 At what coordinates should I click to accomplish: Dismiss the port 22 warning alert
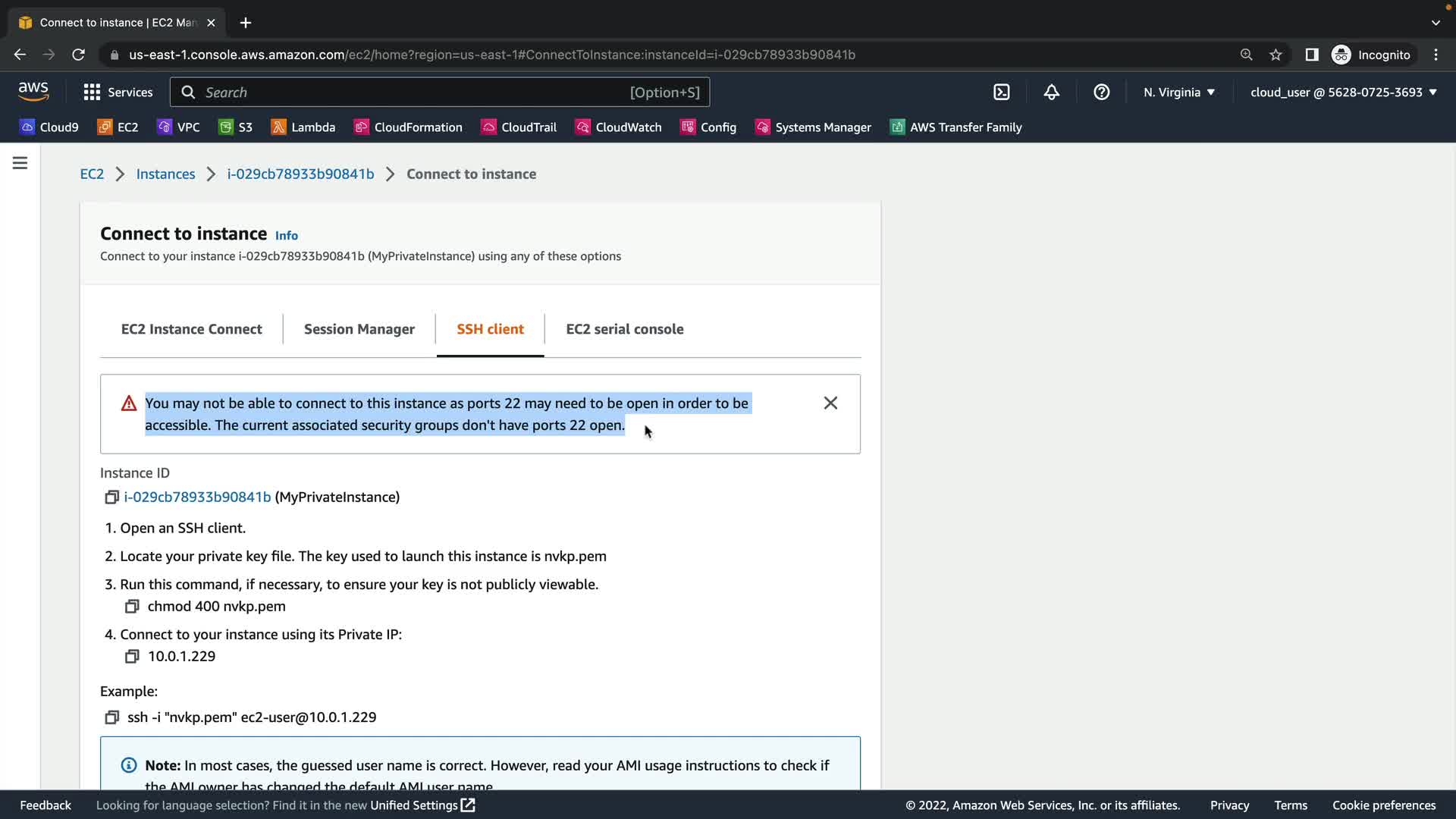pos(830,403)
